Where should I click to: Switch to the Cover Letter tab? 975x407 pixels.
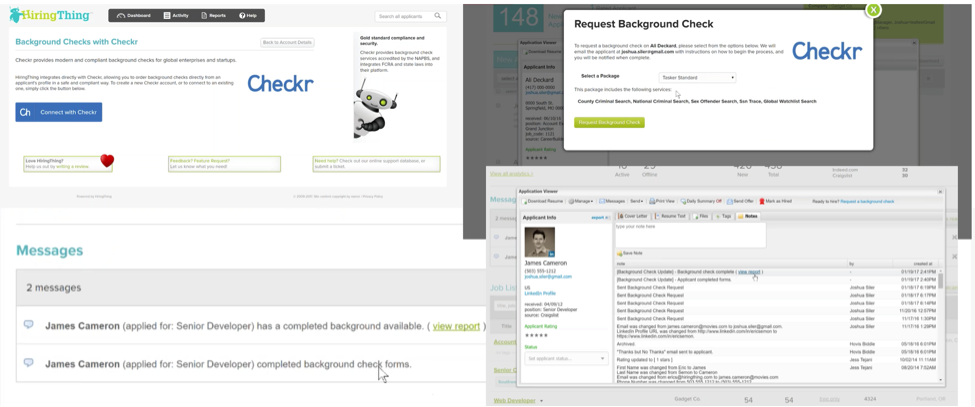point(632,216)
